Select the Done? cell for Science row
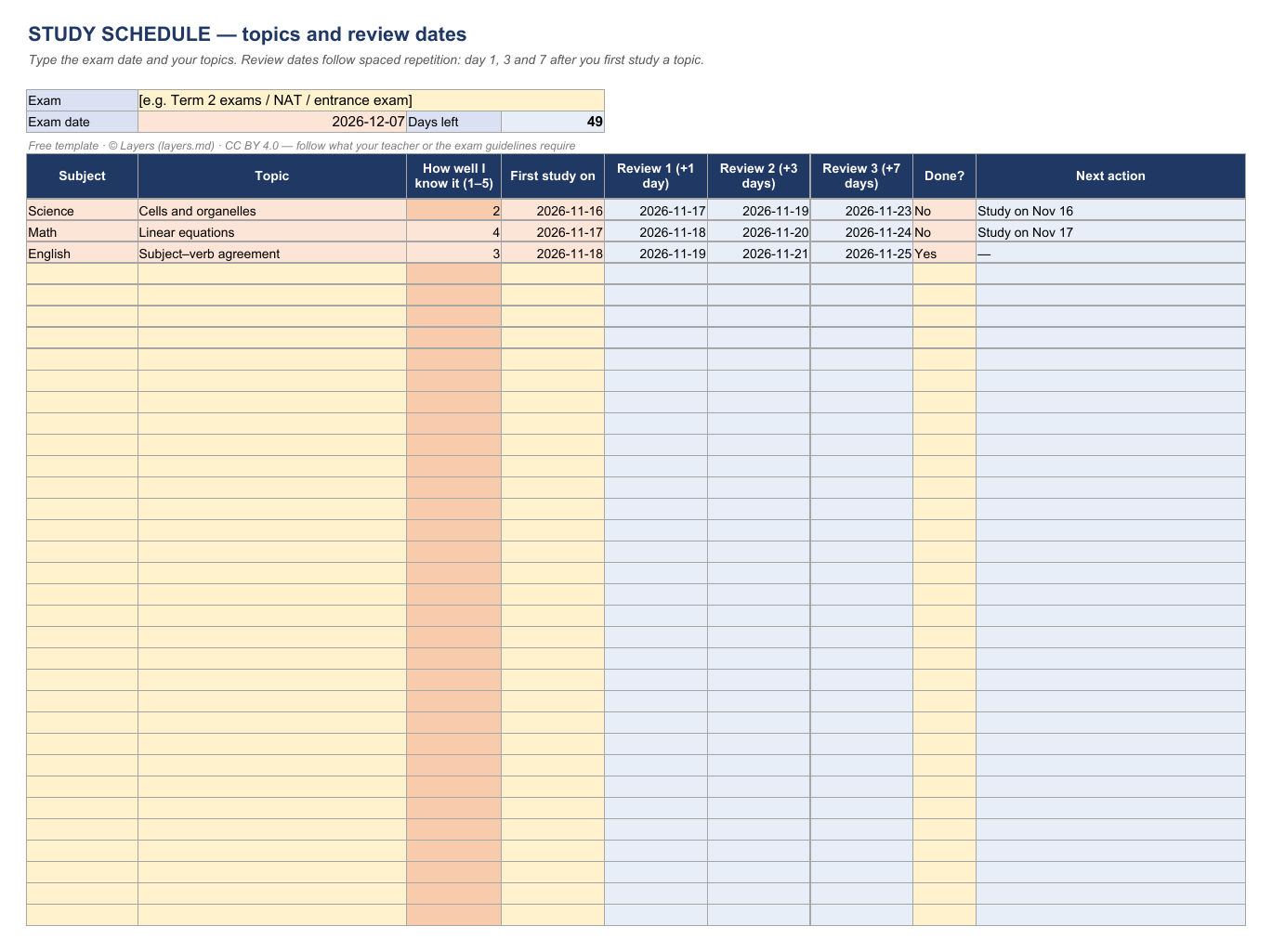This screenshot has width=1272, height=952. [x=944, y=211]
